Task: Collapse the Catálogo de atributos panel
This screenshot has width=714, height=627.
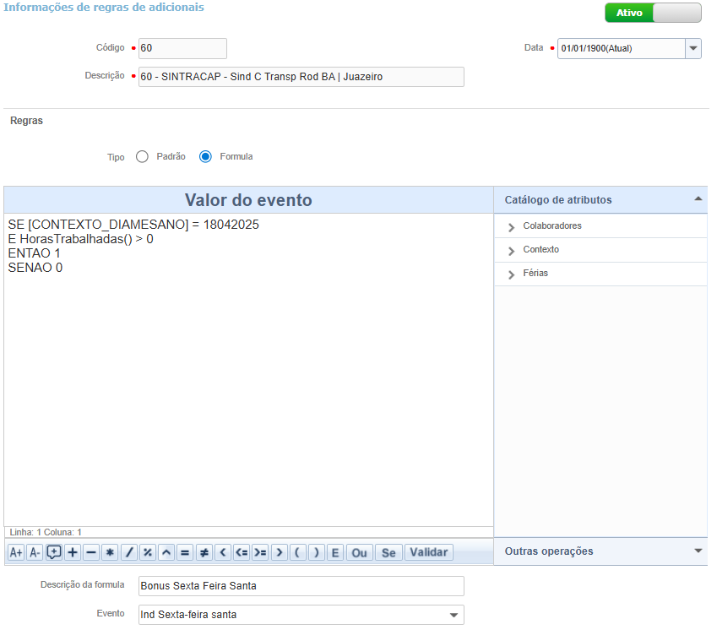Action: (x=698, y=199)
